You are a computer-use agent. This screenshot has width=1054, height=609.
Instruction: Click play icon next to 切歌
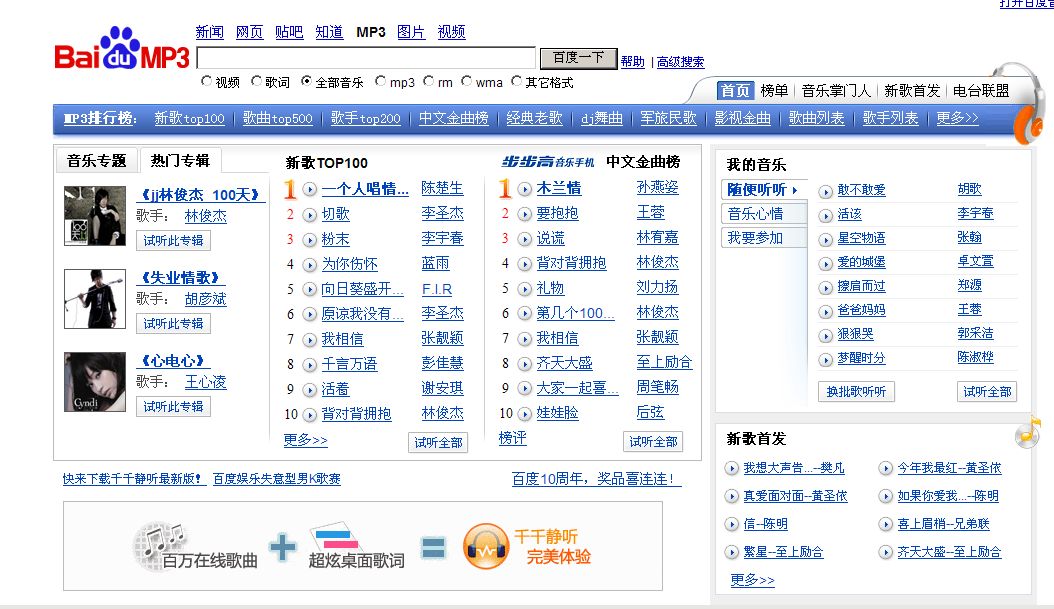[x=309, y=215]
